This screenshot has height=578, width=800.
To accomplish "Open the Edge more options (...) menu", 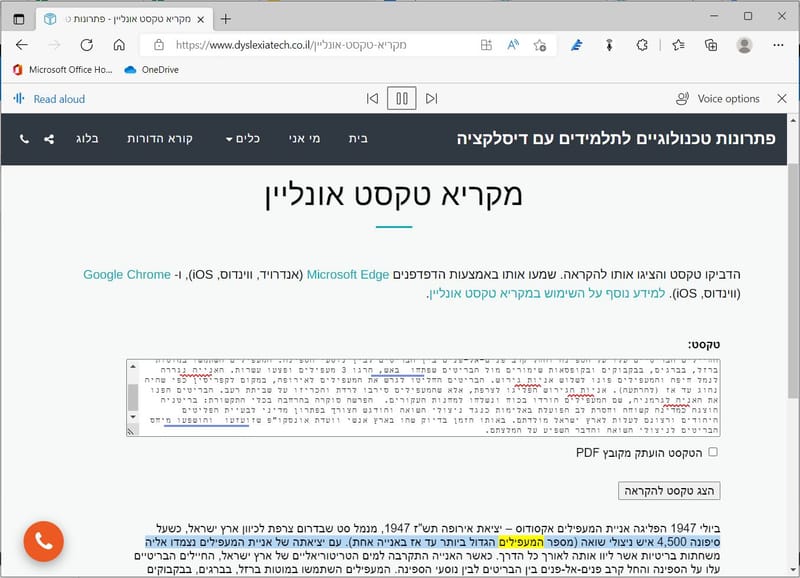I will click(779, 45).
